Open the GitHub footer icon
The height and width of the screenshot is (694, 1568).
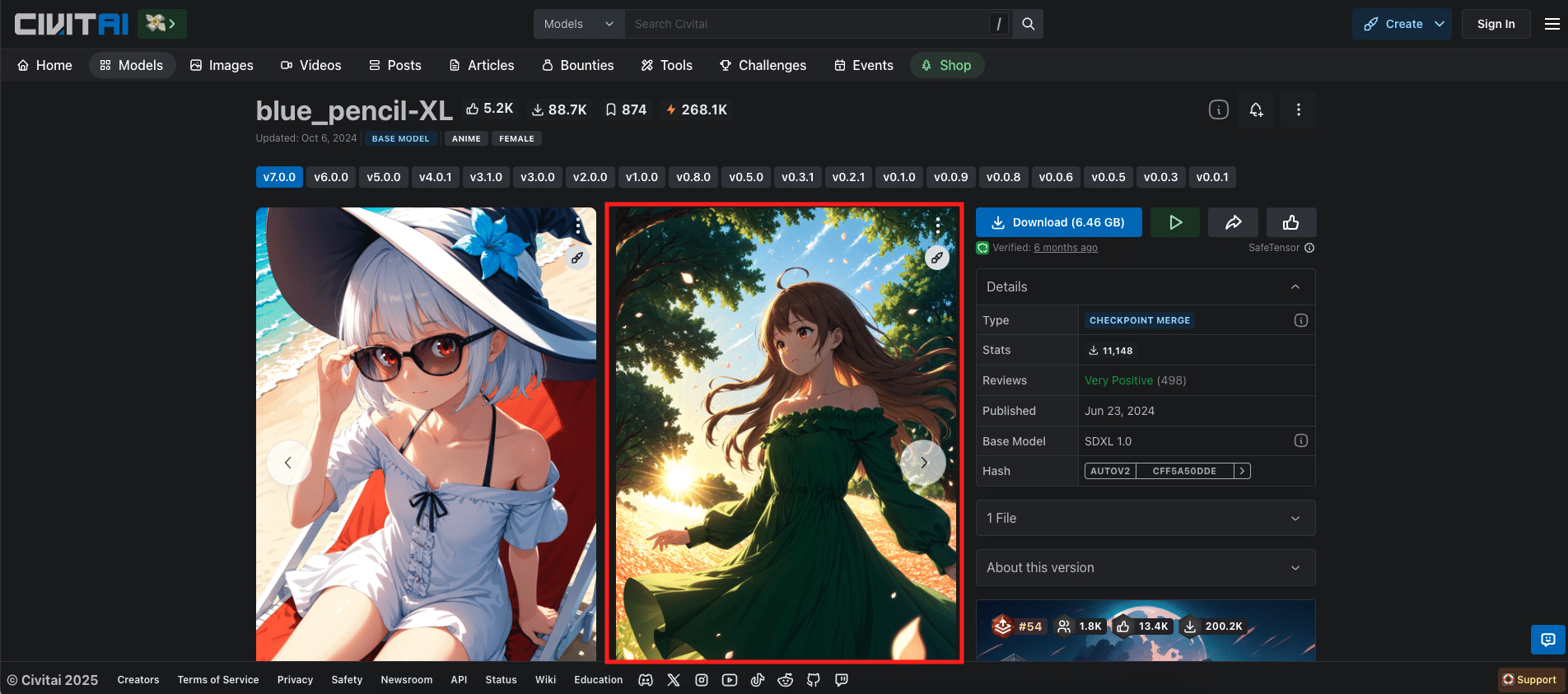pyautogui.click(x=814, y=680)
